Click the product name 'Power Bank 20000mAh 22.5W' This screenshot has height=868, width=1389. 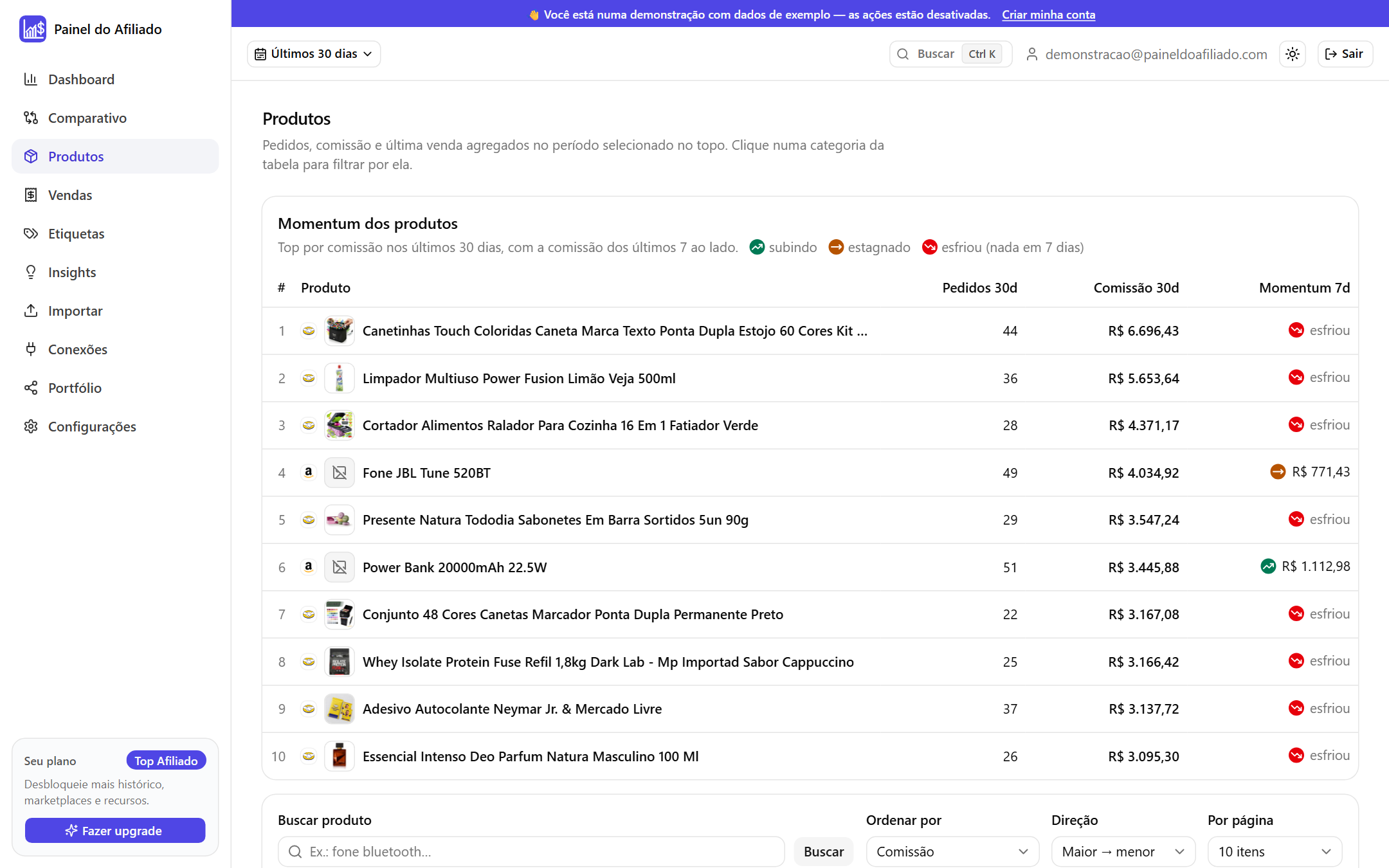pos(455,567)
